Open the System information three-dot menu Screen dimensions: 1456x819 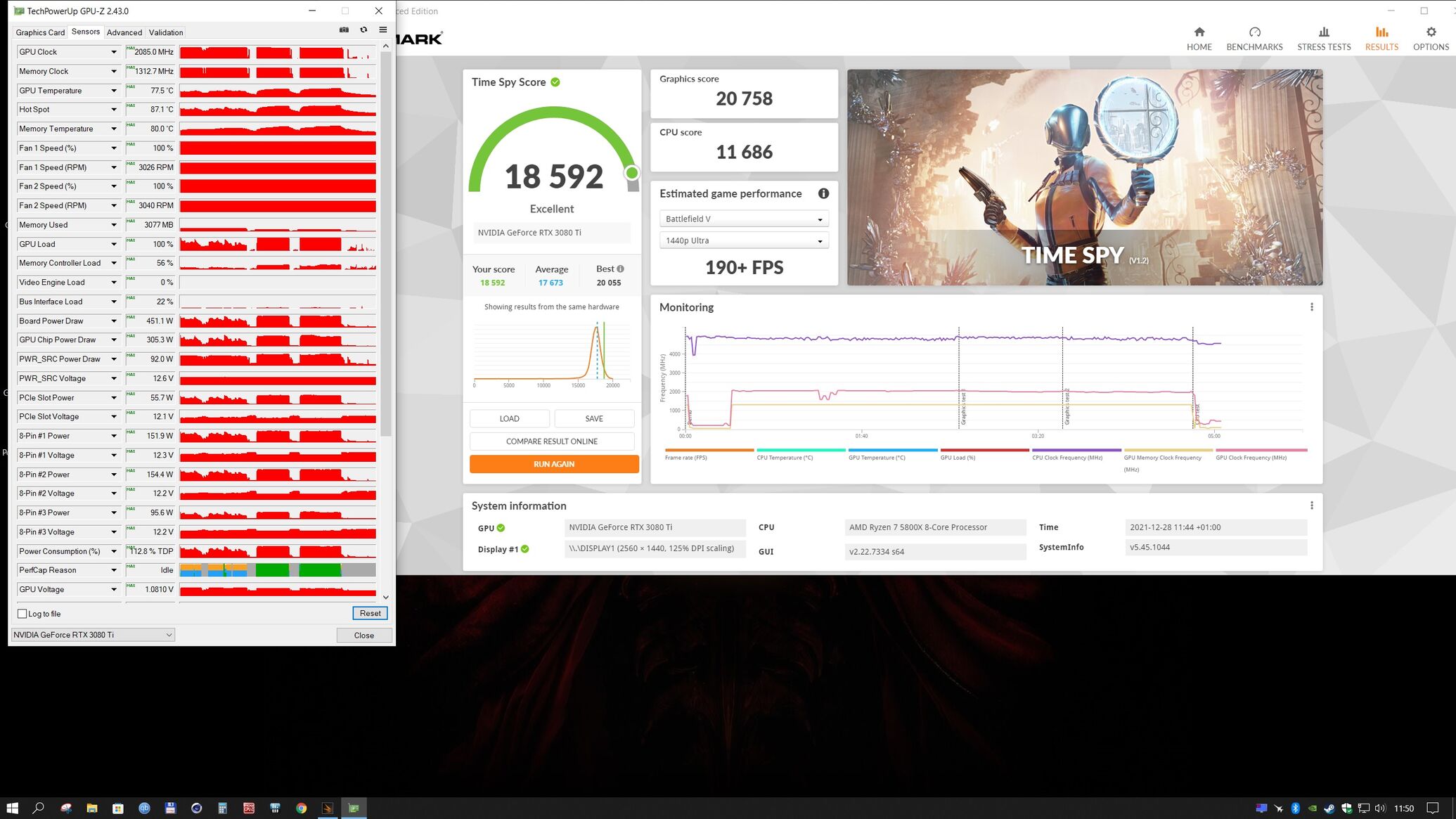pyautogui.click(x=1311, y=505)
